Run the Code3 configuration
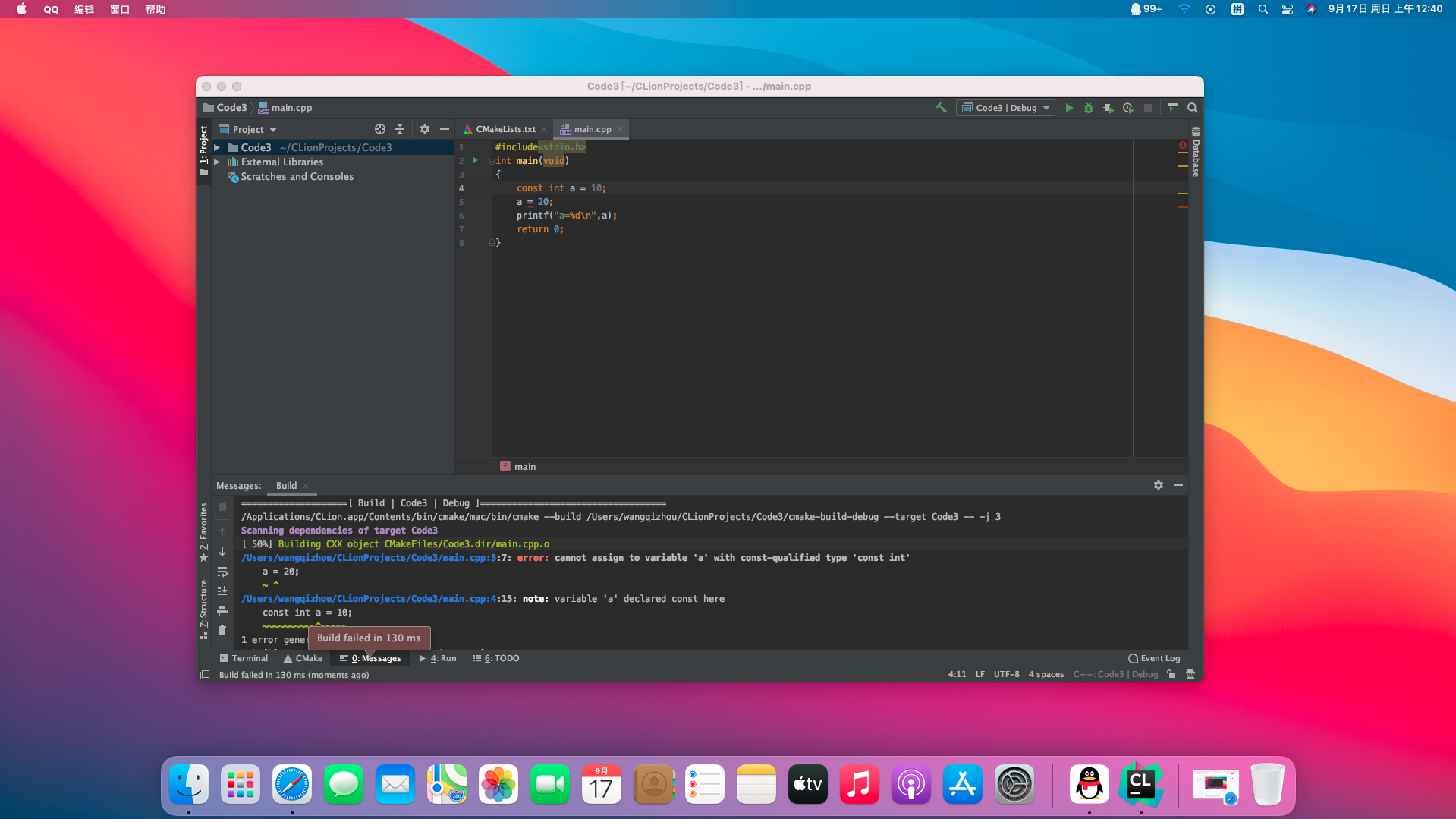This screenshot has width=1456, height=819. coord(1069,108)
